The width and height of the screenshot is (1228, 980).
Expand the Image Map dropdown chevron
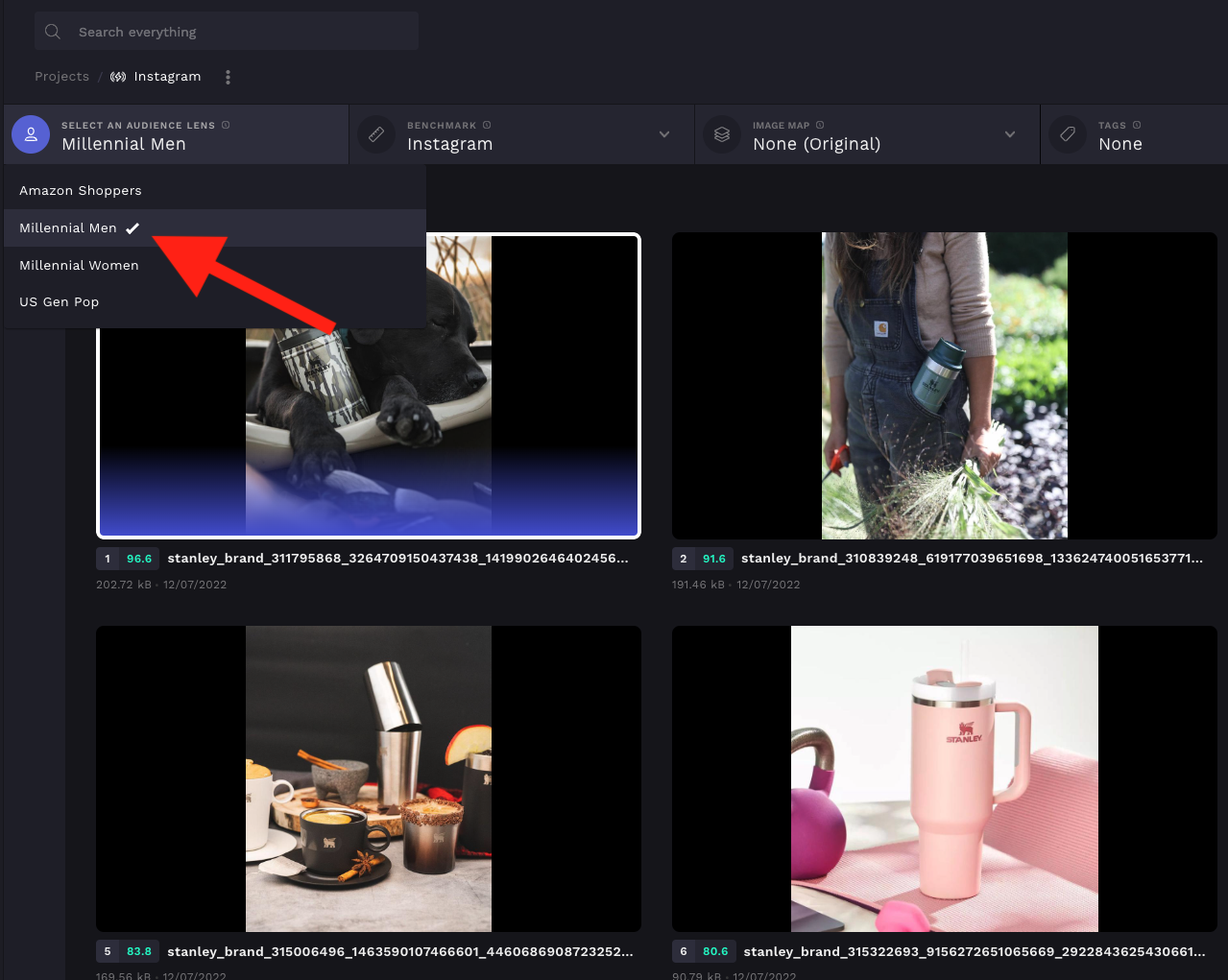[1009, 134]
